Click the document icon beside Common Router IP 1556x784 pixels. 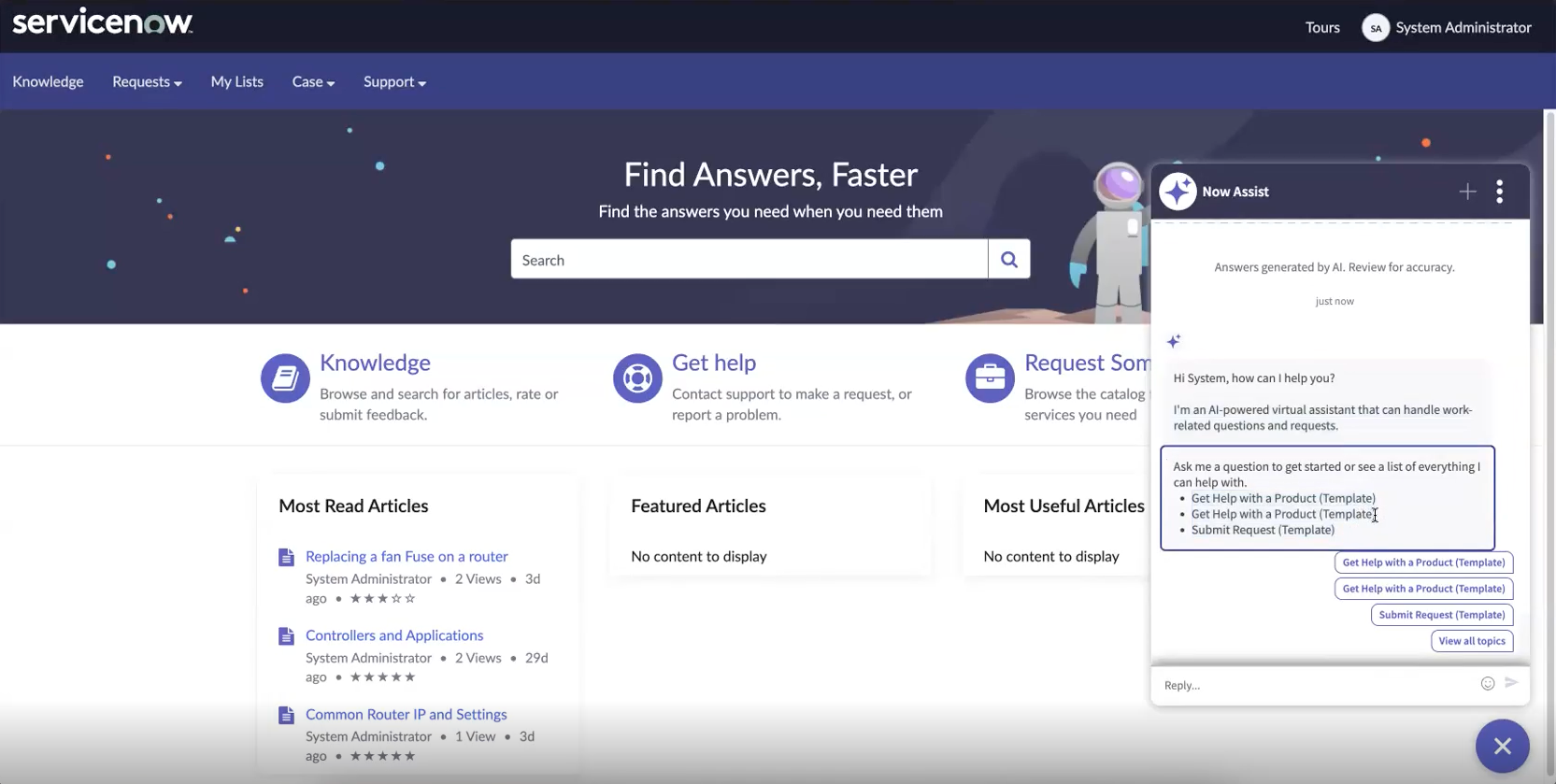pos(287,716)
